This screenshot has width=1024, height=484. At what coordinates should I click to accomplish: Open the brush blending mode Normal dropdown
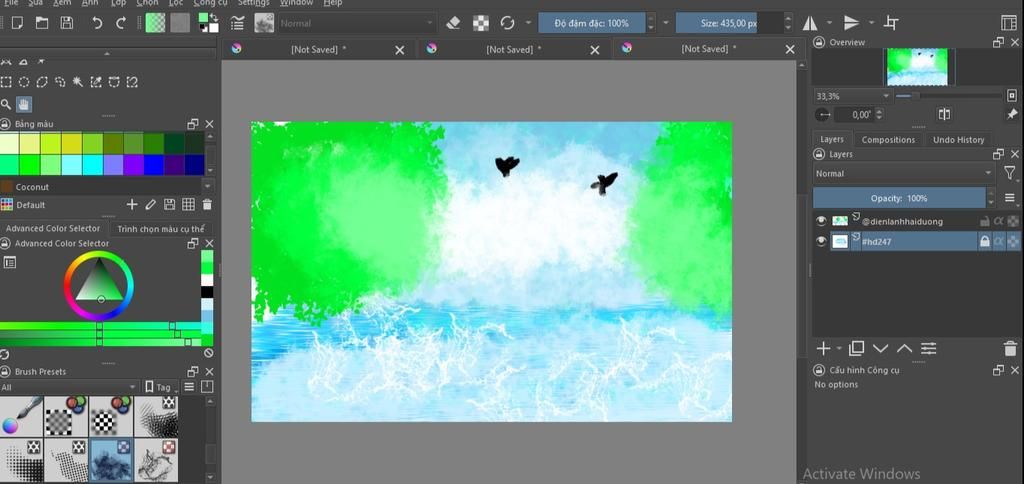pos(357,24)
